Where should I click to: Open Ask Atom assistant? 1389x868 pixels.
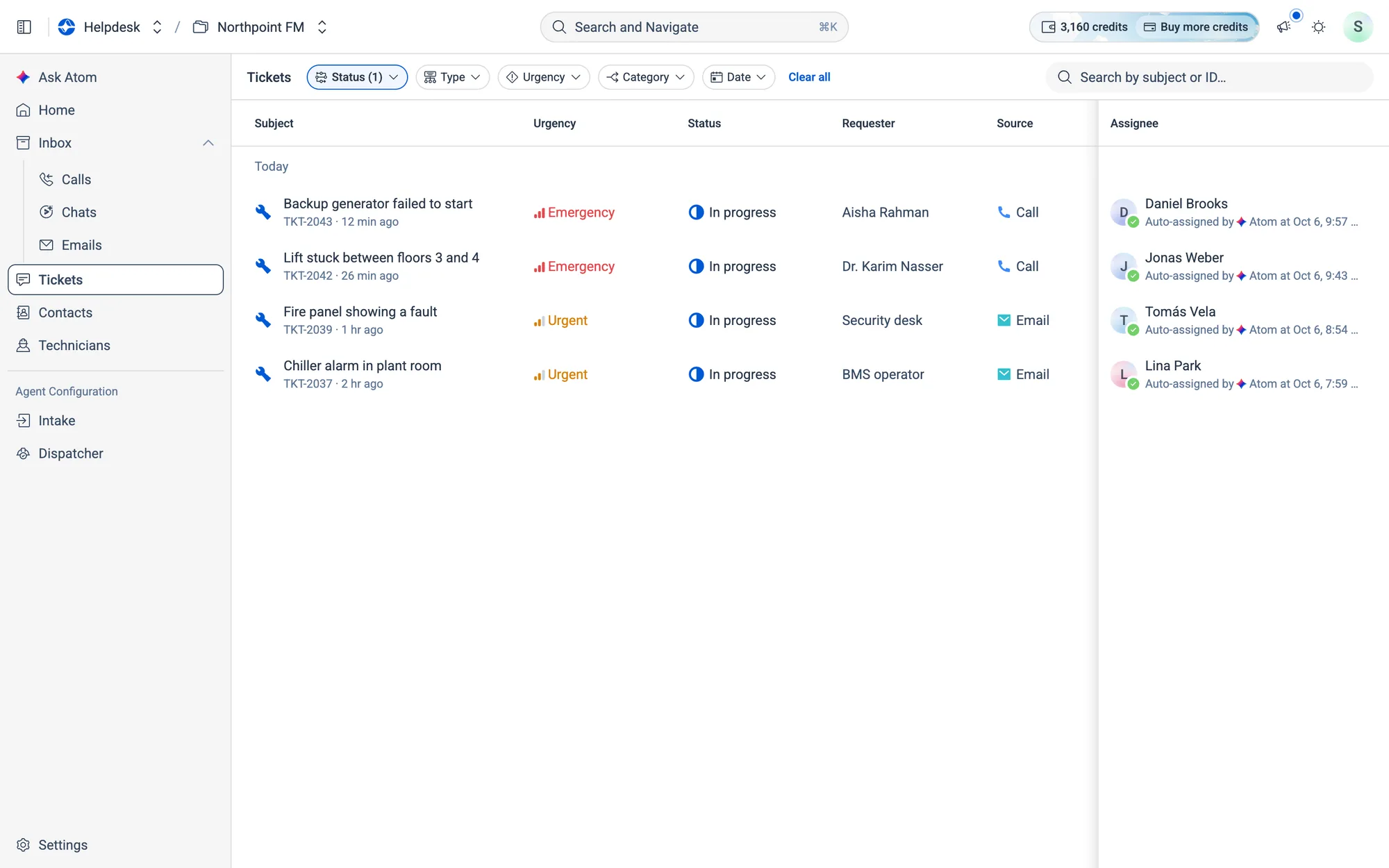[x=115, y=77]
